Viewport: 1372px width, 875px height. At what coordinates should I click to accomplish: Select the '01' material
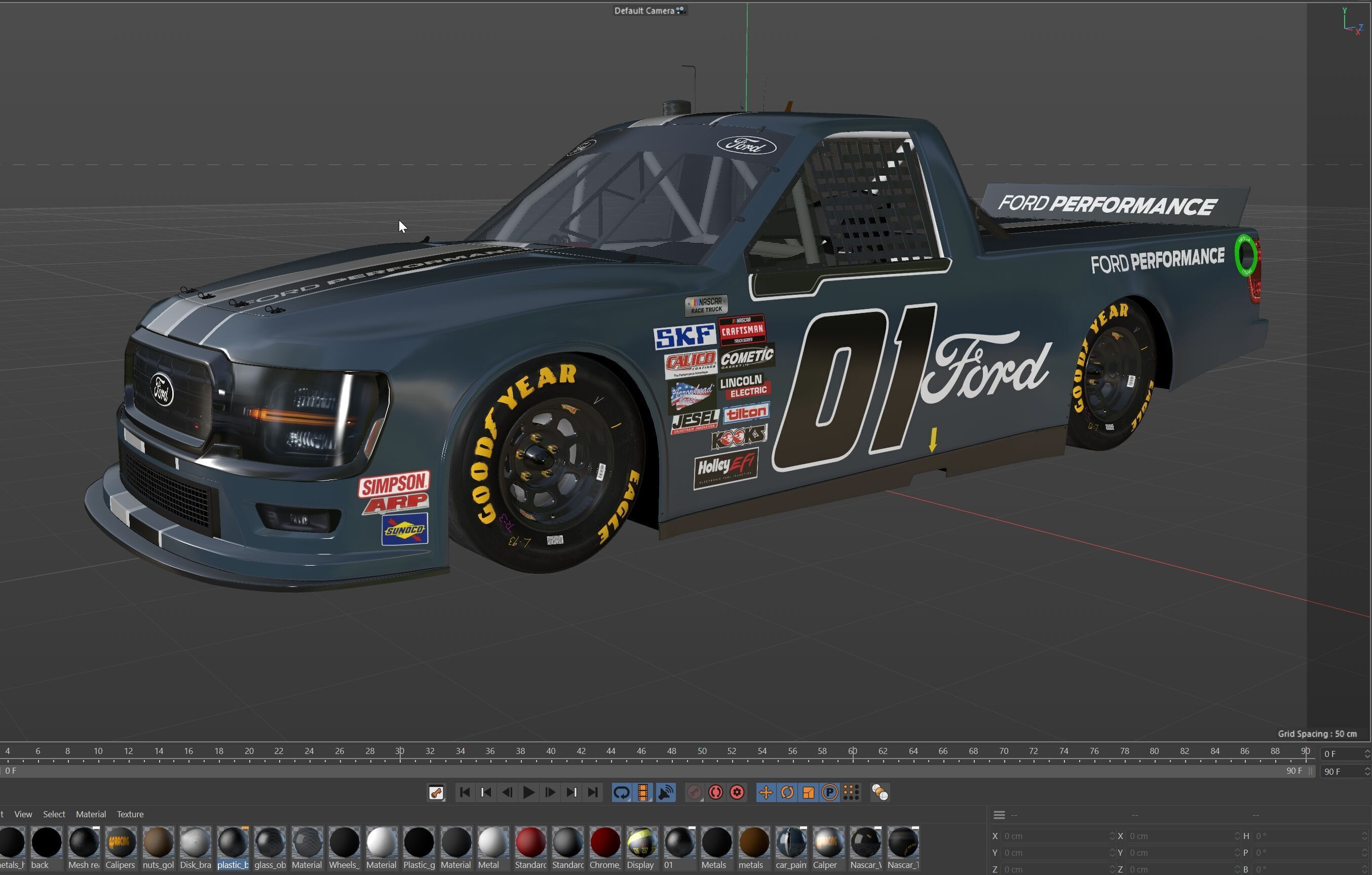679,848
